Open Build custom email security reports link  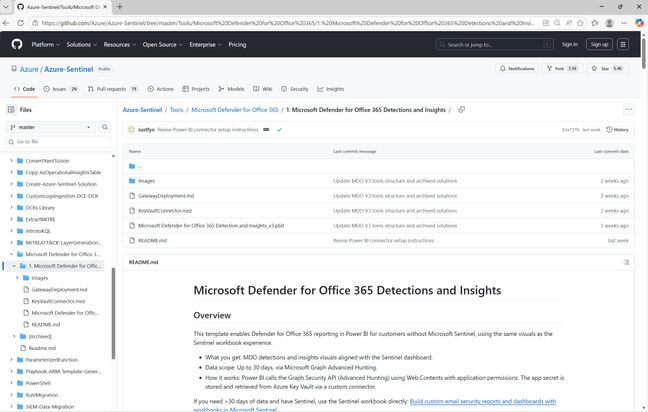pyautogui.click(x=483, y=401)
